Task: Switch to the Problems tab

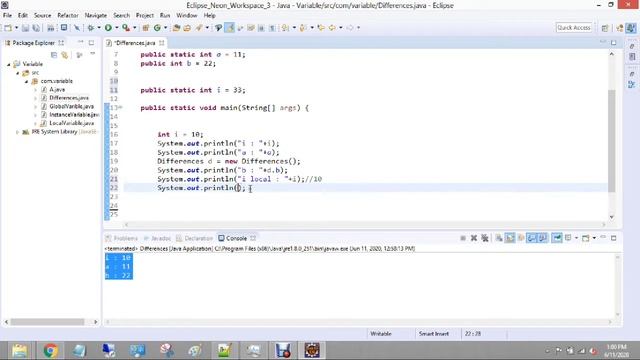Action: point(122,238)
